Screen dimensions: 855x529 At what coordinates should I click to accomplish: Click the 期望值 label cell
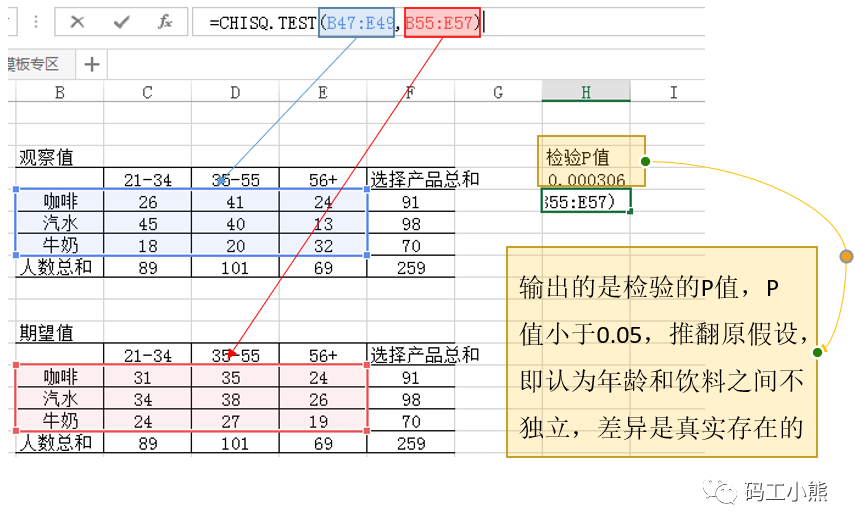46,333
